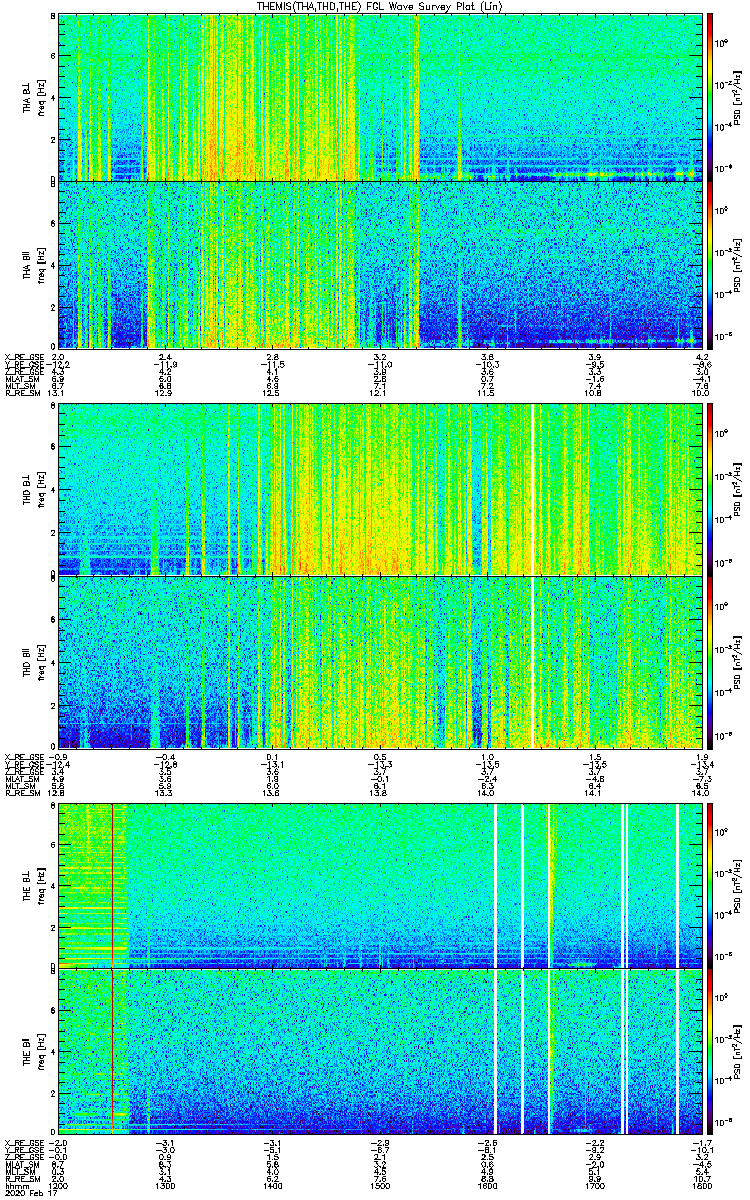
Task: Click the THD B-perpendicular spectrogram panel
Action: [380, 489]
